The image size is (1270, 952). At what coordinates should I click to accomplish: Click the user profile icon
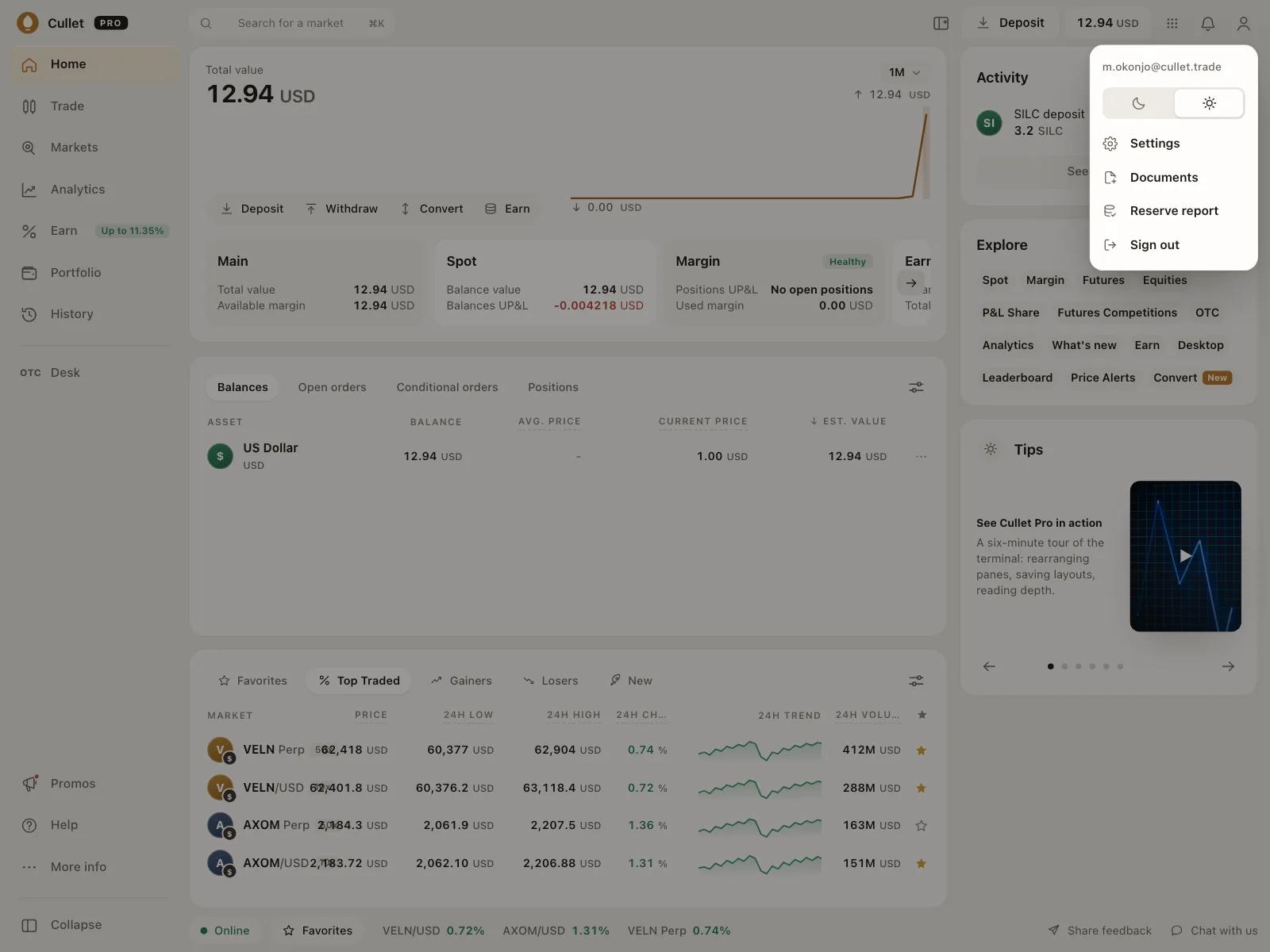tap(1244, 23)
